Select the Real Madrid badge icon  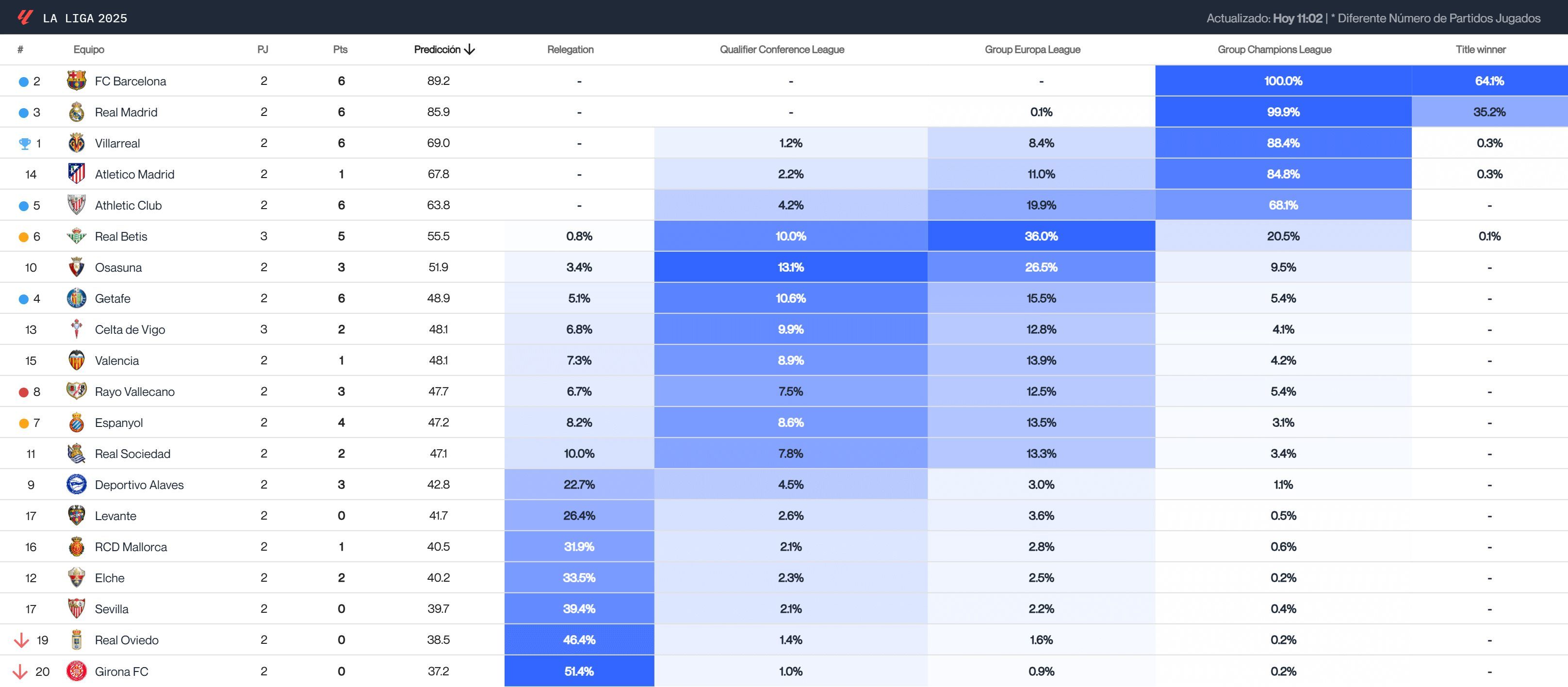(76, 112)
